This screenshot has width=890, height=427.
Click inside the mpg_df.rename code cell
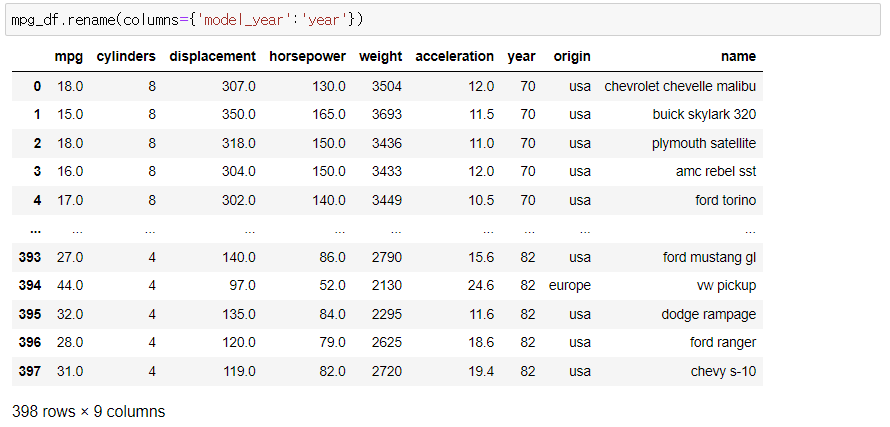coord(443,20)
